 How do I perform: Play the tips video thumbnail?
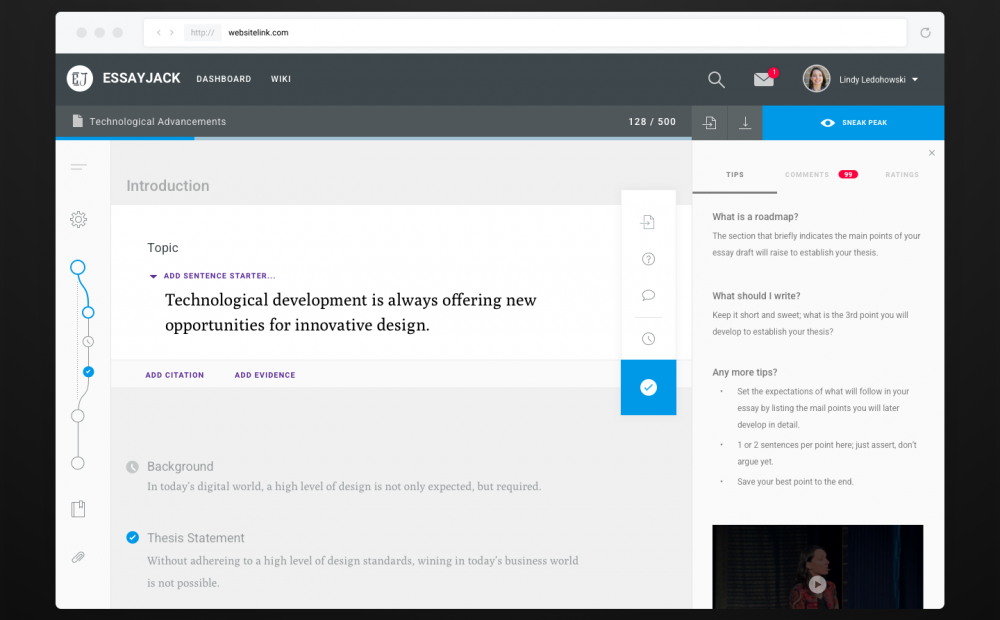pyautogui.click(x=817, y=584)
